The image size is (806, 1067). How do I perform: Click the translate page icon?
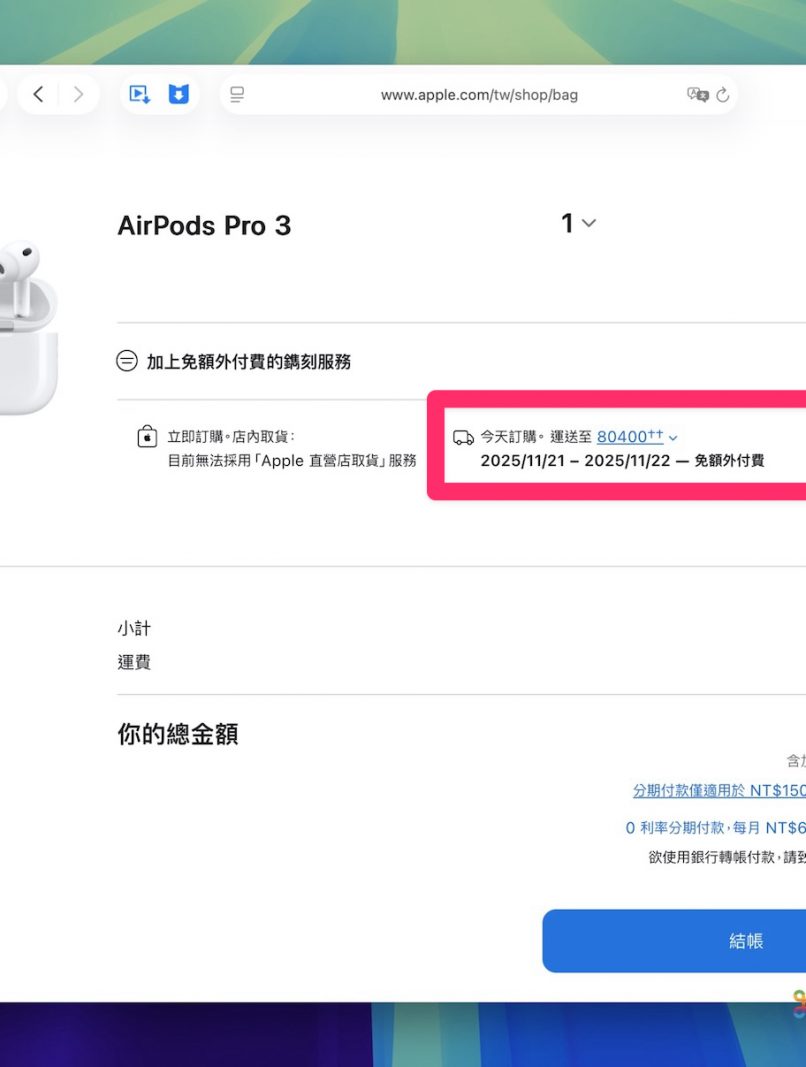click(697, 95)
